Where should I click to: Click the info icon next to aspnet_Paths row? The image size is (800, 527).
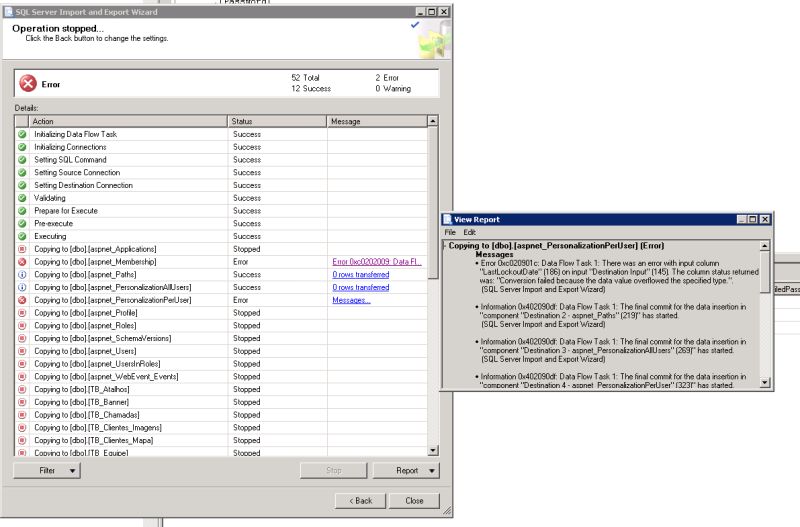point(22,274)
